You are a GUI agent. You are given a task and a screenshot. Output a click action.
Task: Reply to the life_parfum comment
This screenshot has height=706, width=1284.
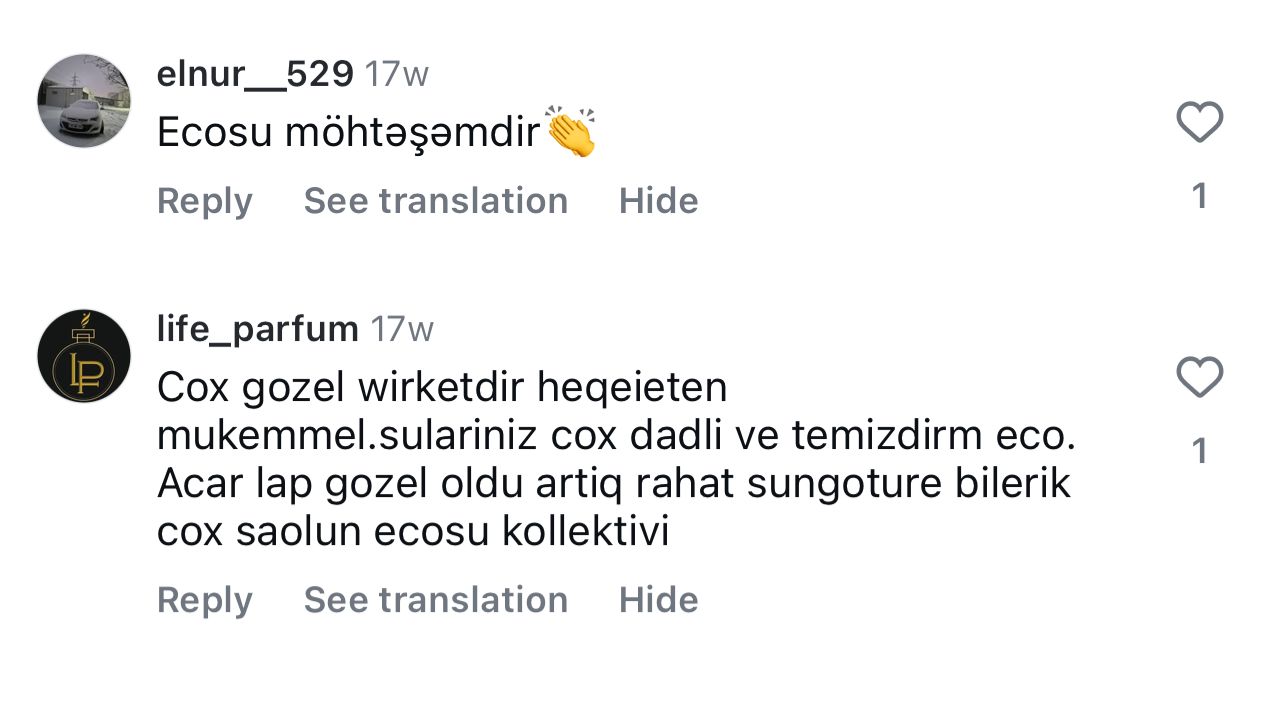204,600
